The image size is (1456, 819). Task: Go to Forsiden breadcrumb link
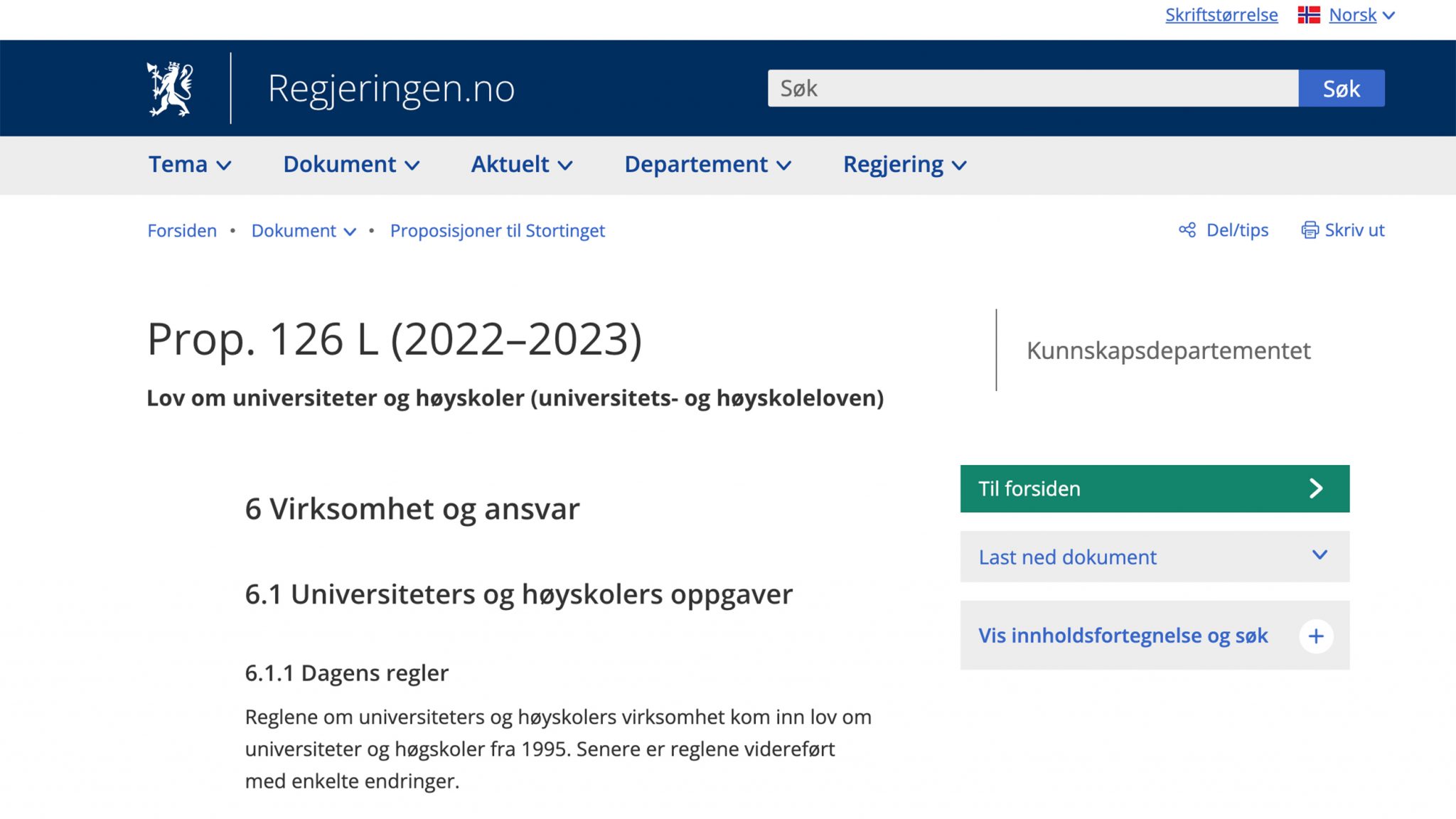(x=182, y=231)
